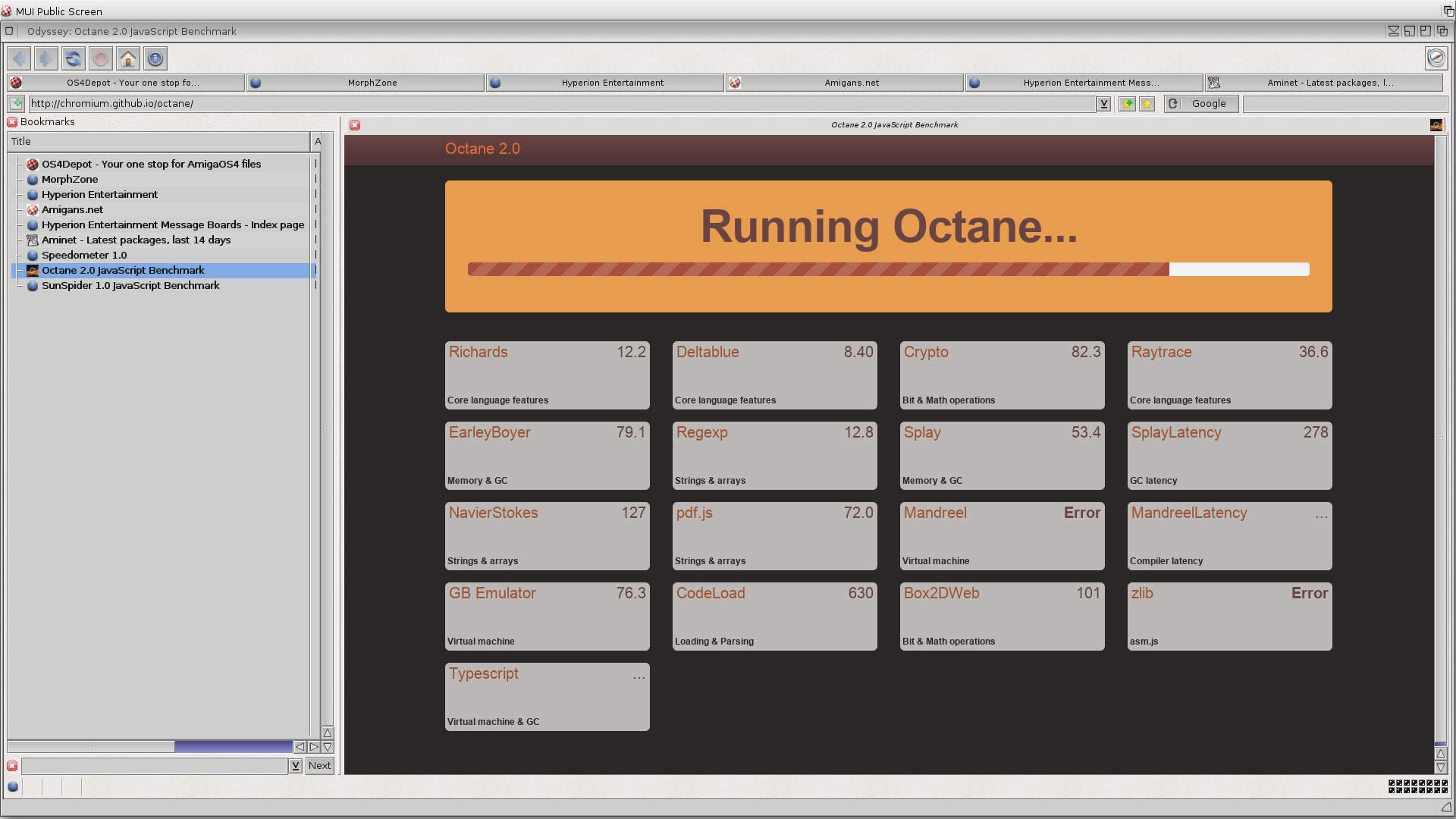Click the OS4Depot bookmark ball icon

33,164
